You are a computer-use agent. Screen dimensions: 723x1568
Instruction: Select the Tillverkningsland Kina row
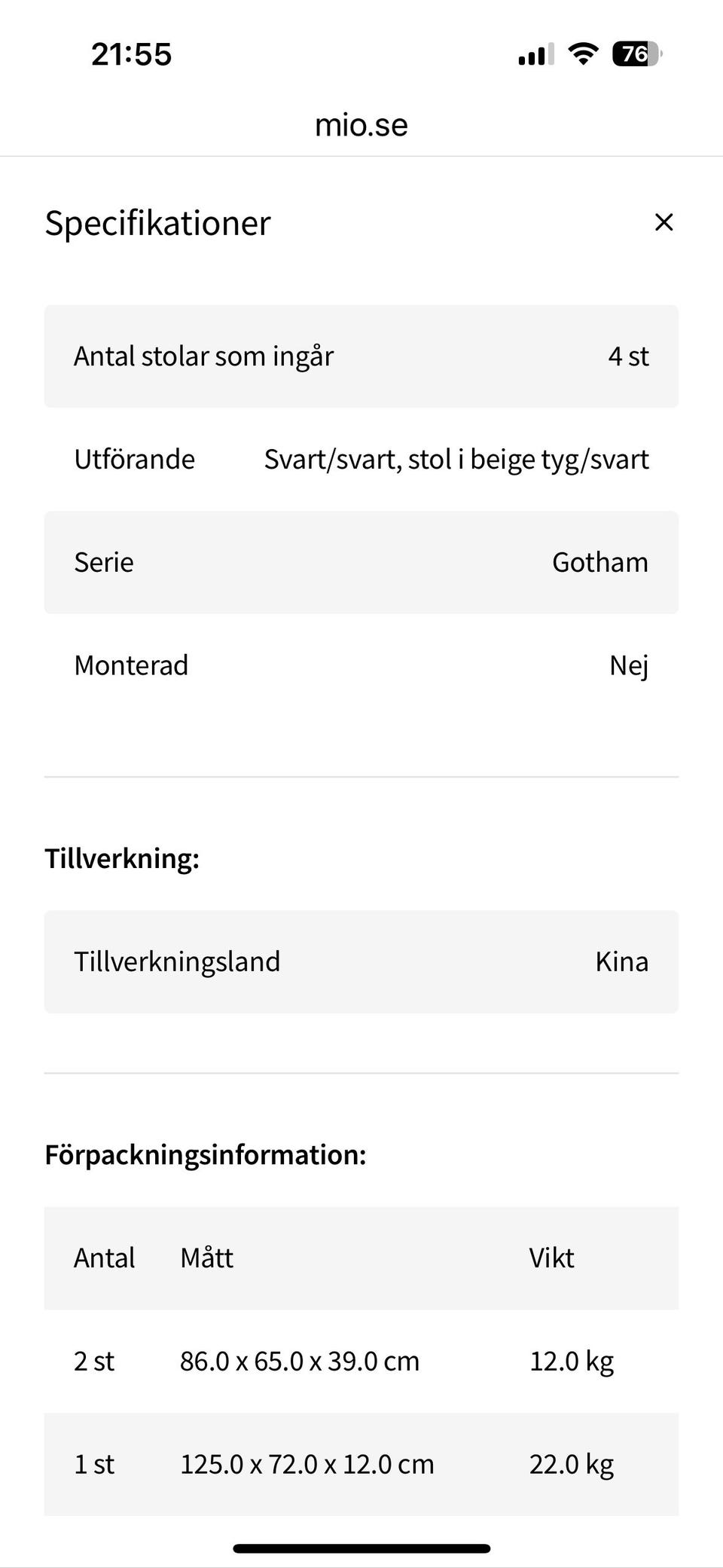click(x=361, y=961)
